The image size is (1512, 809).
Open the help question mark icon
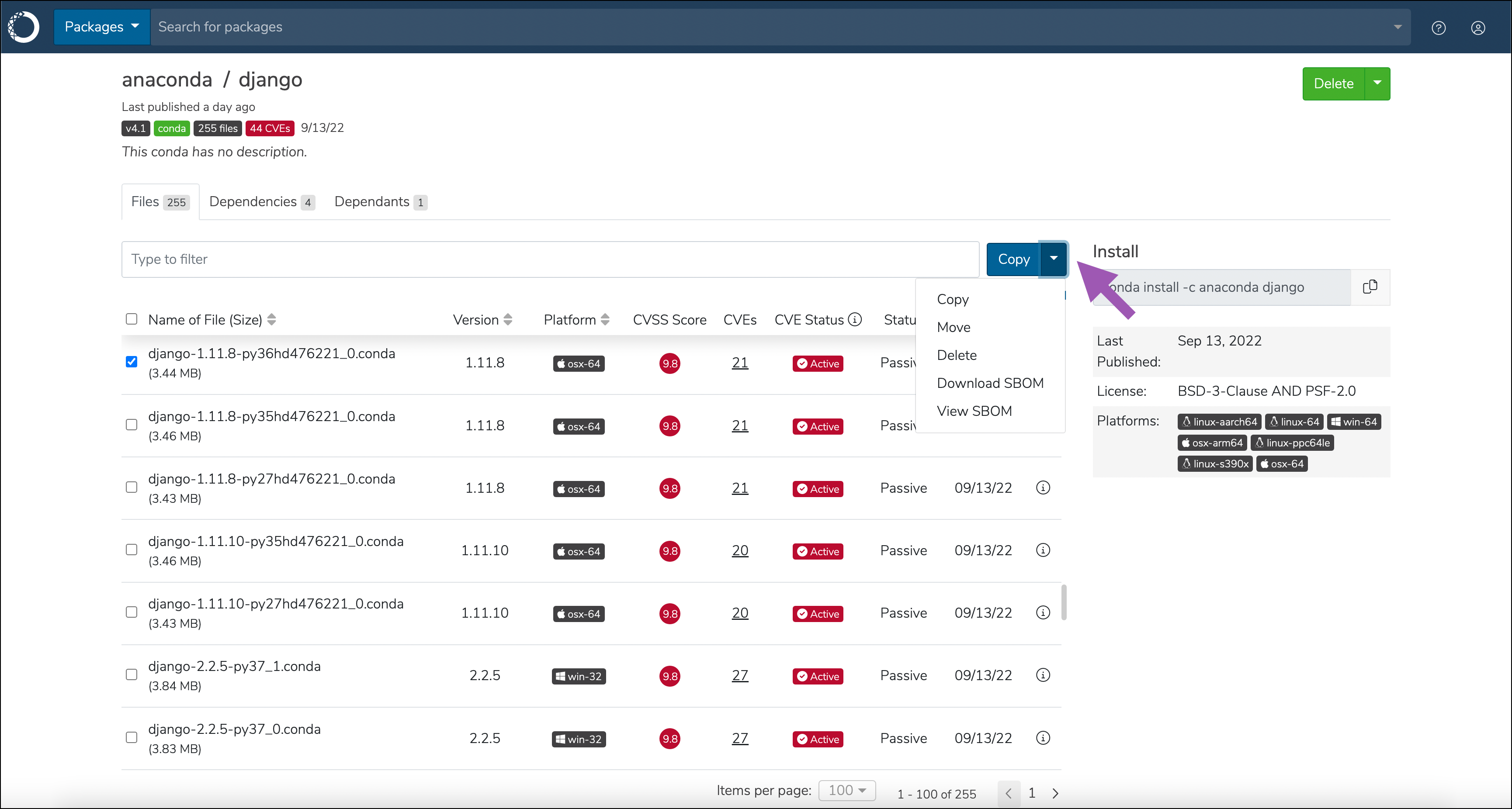(x=1438, y=28)
